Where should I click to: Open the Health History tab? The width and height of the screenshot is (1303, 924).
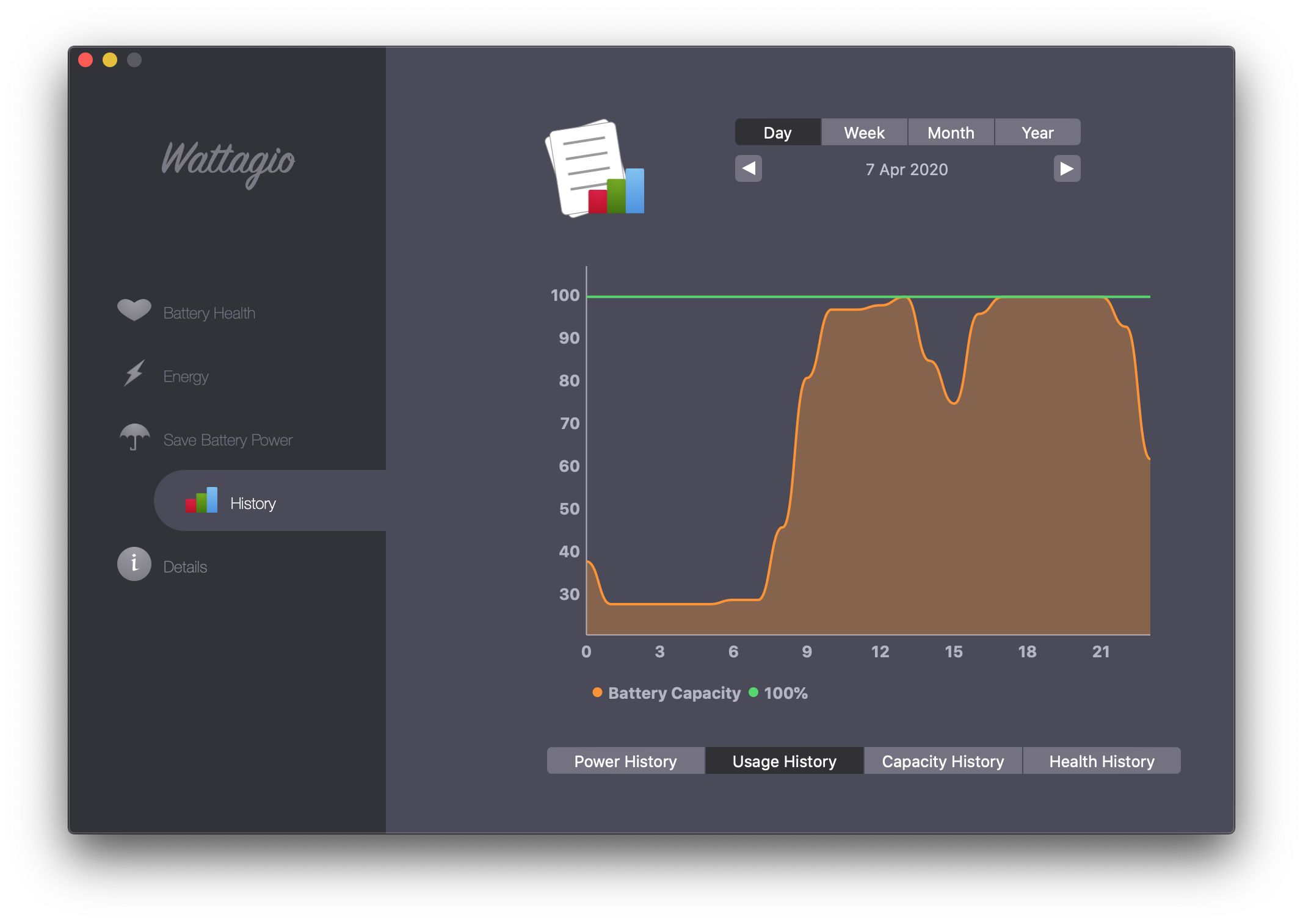[1102, 761]
